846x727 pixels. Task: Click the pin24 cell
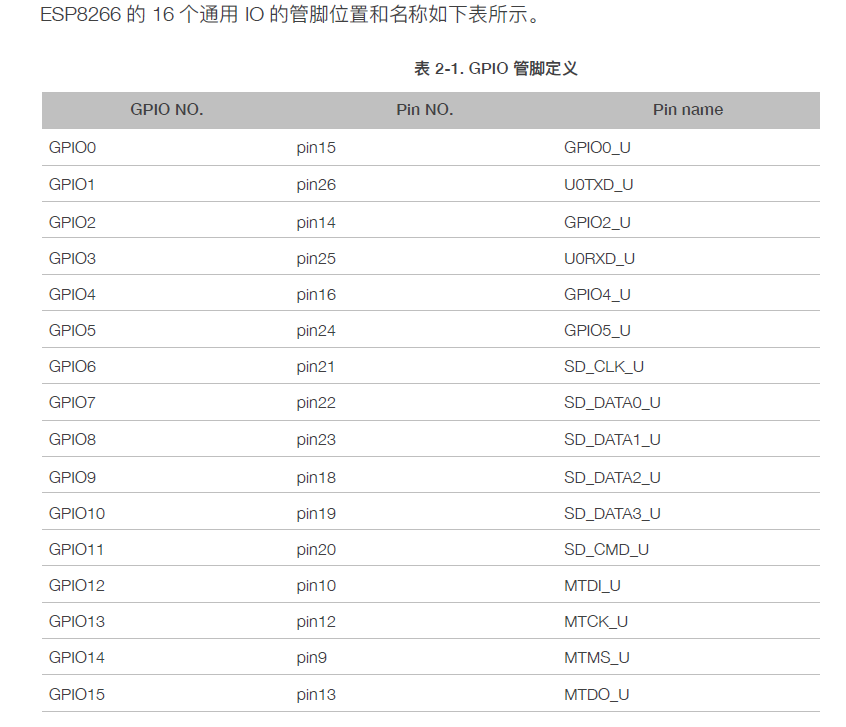(316, 331)
